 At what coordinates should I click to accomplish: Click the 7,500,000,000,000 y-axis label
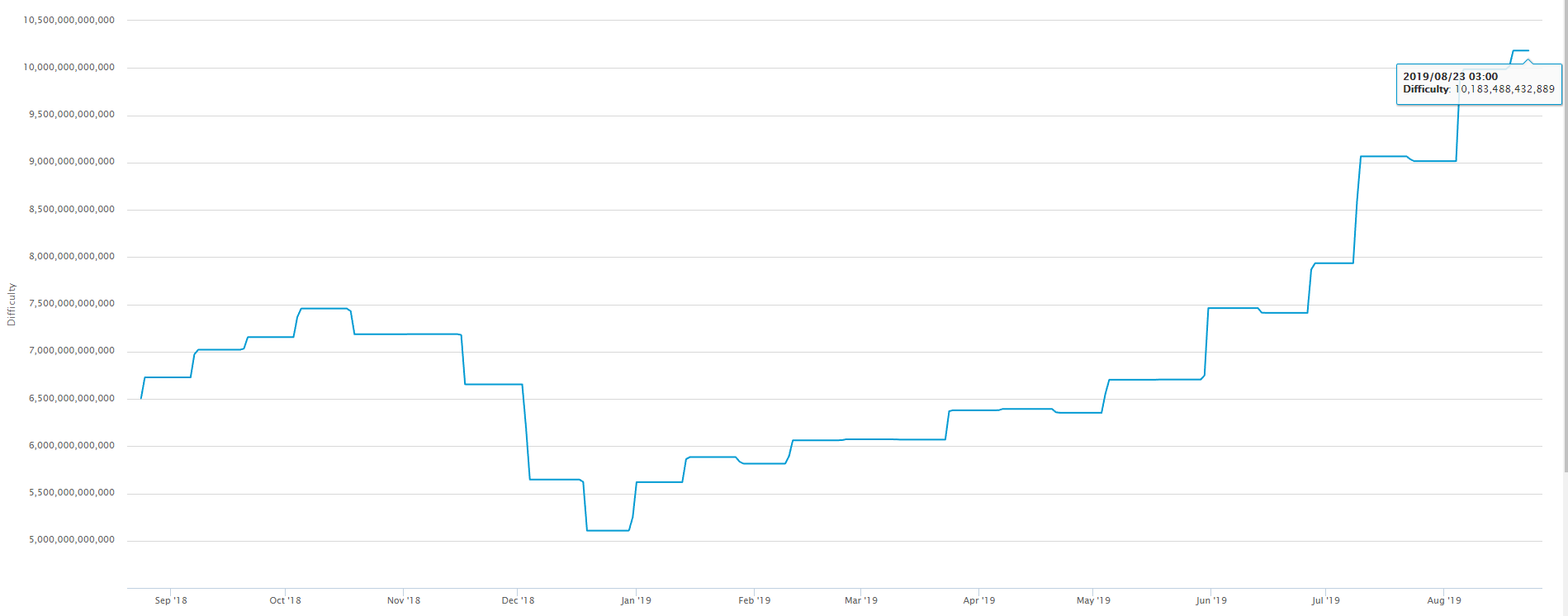(71, 303)
